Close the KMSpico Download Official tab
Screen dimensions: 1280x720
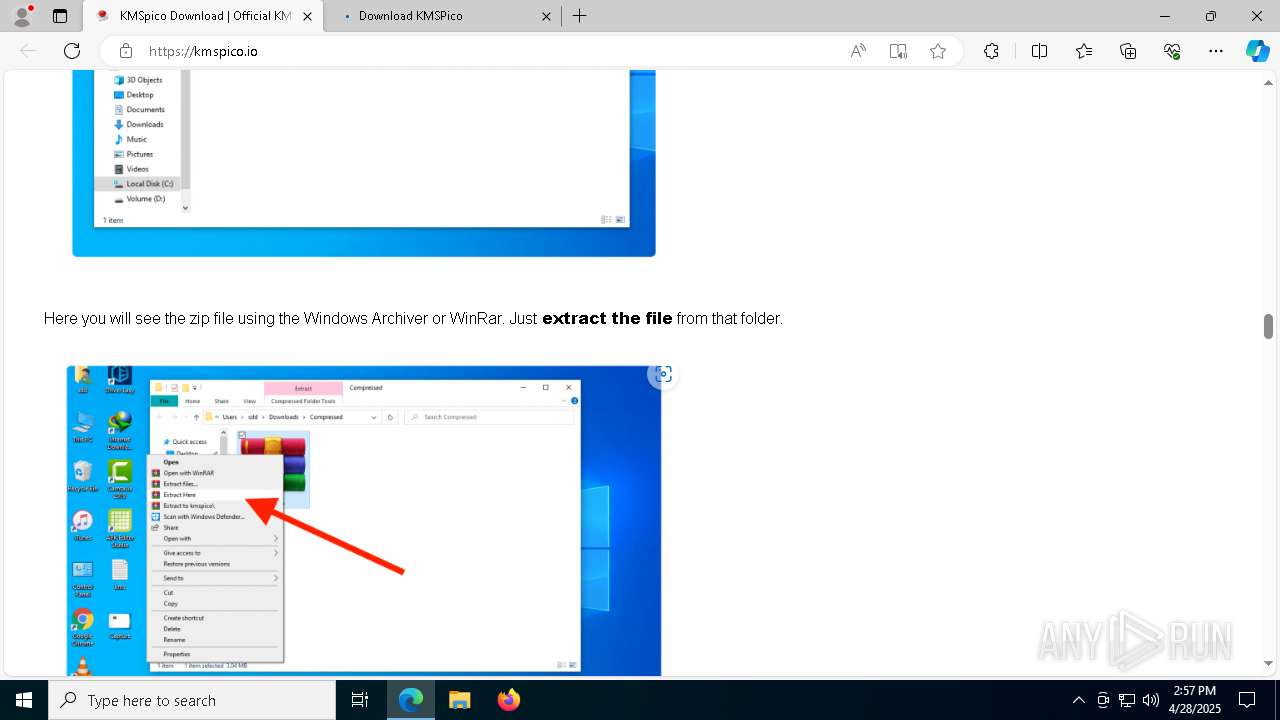click(307, 16)
